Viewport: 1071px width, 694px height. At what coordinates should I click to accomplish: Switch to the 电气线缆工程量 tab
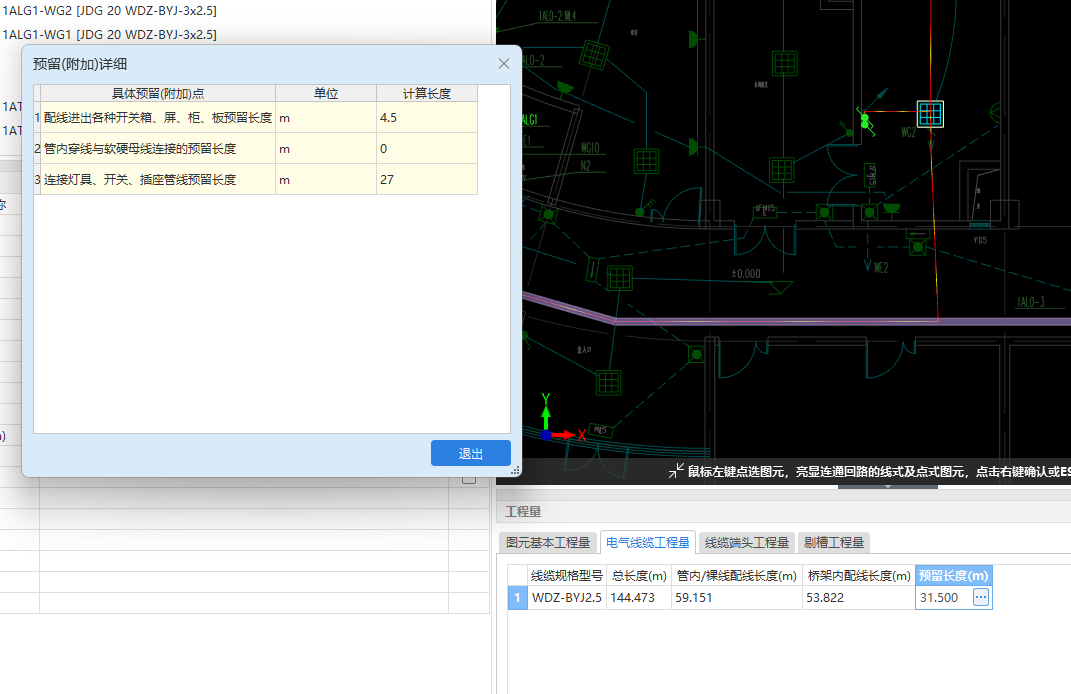648,542
